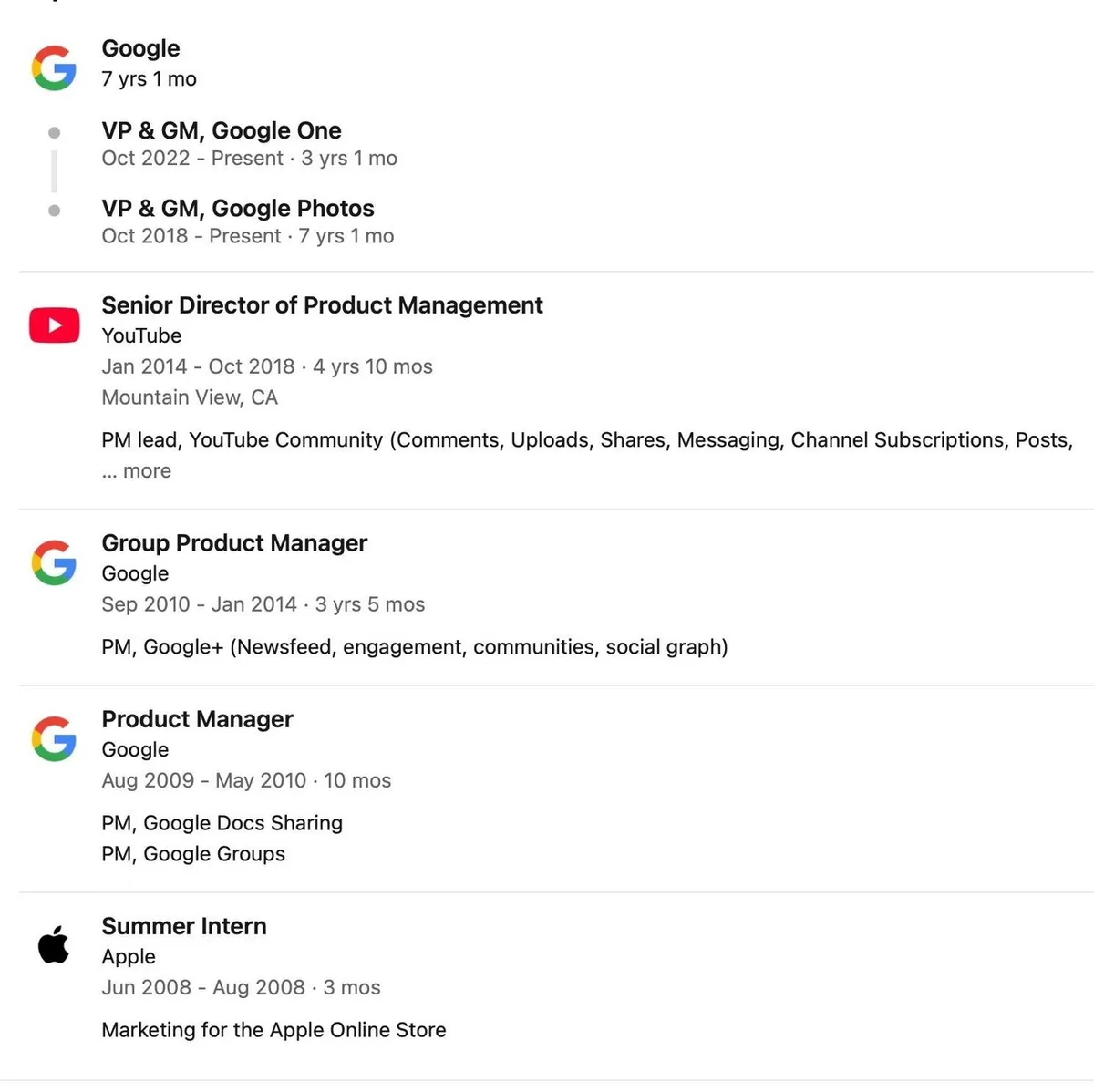Open the YouTube company name link
Screen dimensions: 1094x1092
coord(141,335)
